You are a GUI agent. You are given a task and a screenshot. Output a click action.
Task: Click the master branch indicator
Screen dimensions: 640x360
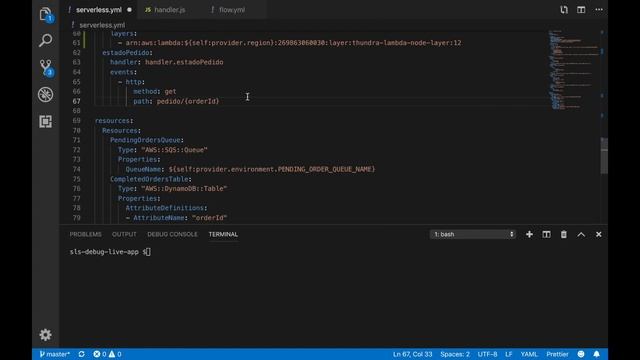point(54,354)
